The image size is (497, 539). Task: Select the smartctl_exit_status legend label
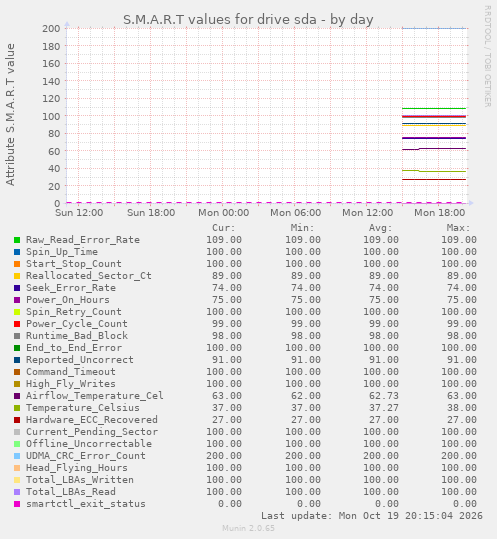86,504
